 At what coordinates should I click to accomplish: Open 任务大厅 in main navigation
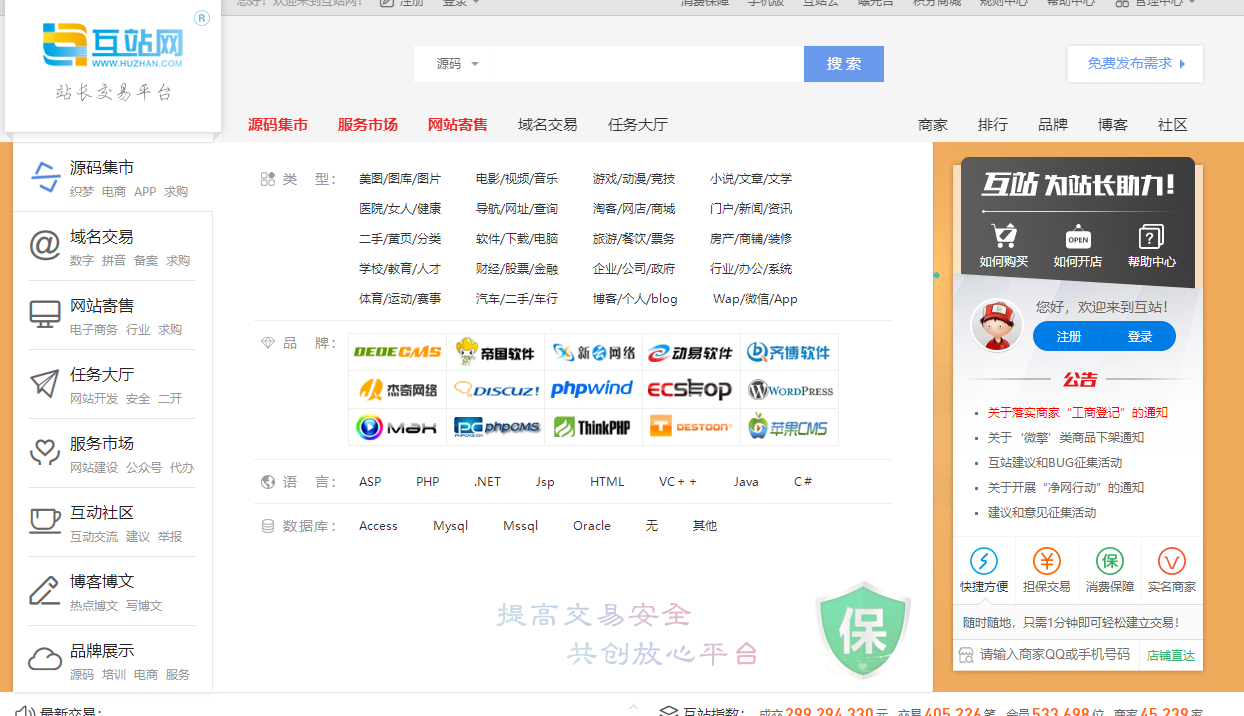(x=638, y=125)
